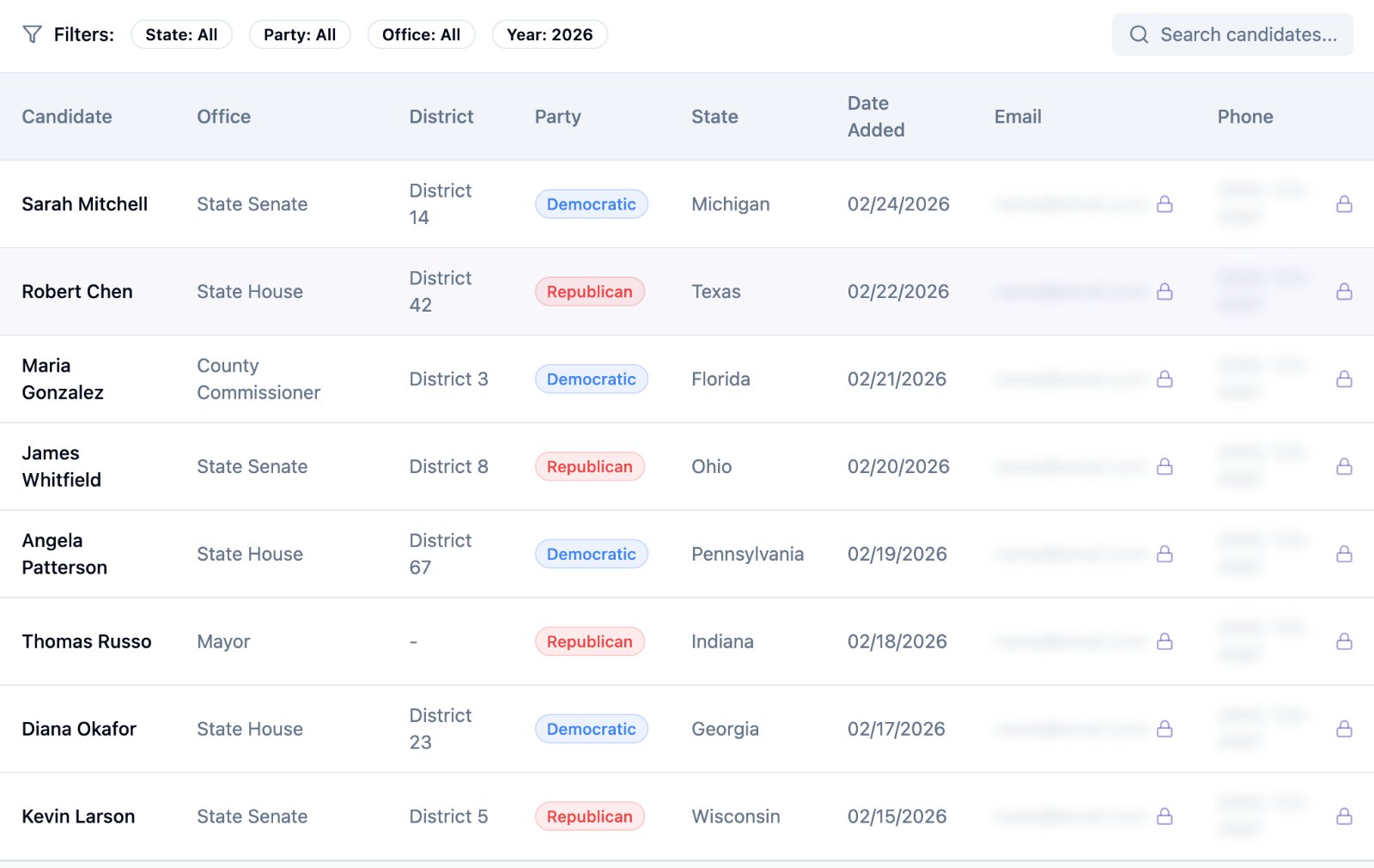The image size is (1374, 868).
Task: Click email lock icon for Robert Chen
Action: coord(1164,292)
